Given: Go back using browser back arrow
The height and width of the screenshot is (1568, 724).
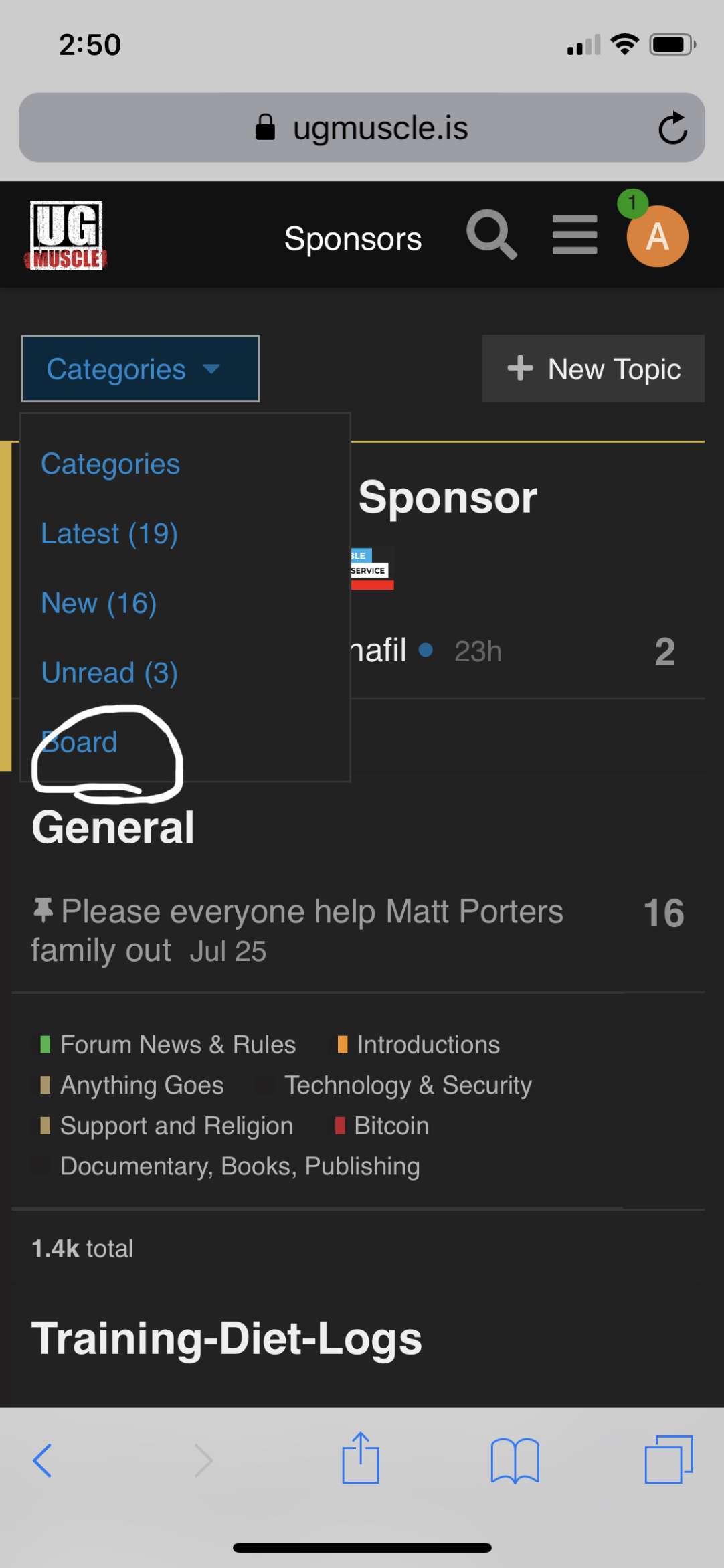Looking at the screenshot, I should 43,1460.
